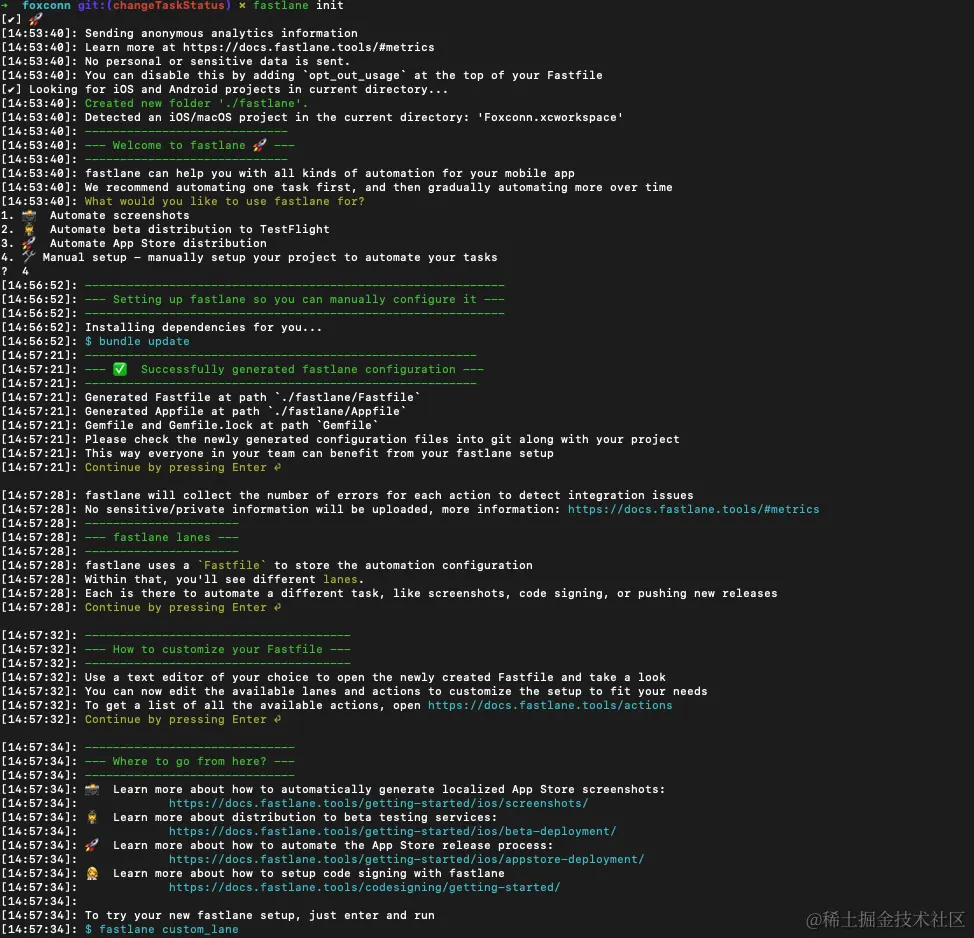Select option text 'Automate beta distribution to TestFlight'
Screen dimensions: 974x938
pos(189,229)
